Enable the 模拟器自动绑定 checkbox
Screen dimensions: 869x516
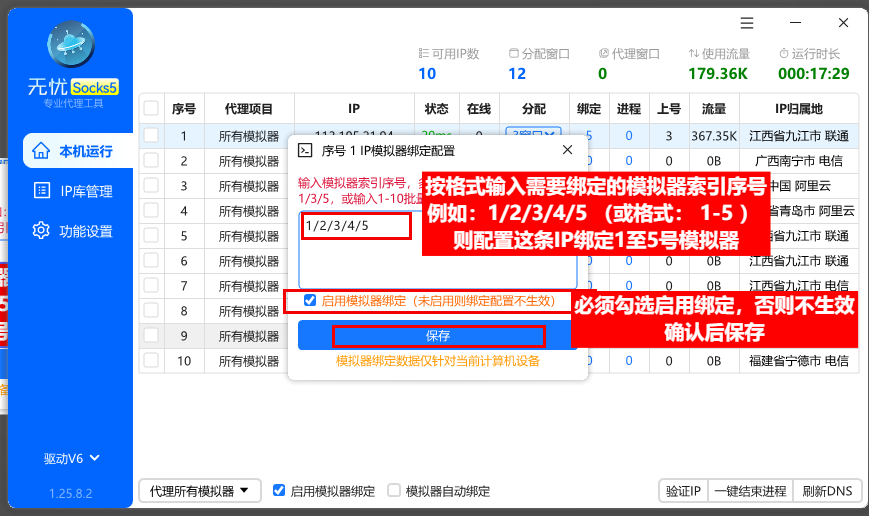pos(394,491)
